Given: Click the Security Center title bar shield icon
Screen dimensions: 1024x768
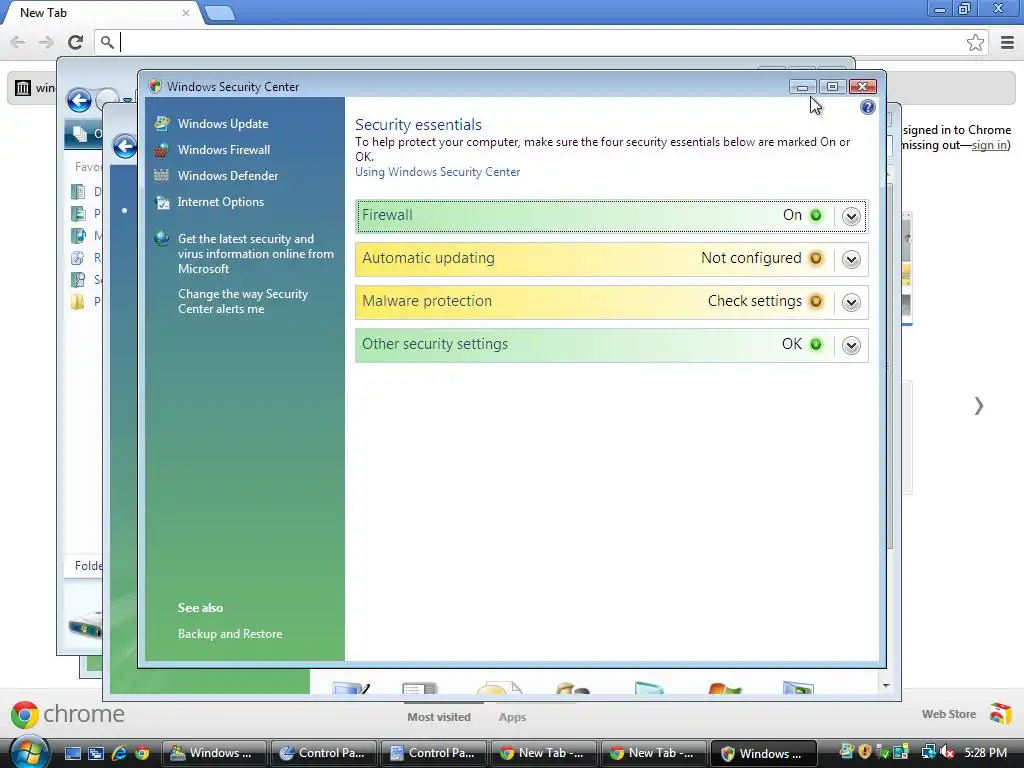Looking at the screenshot, I should 155,86.
